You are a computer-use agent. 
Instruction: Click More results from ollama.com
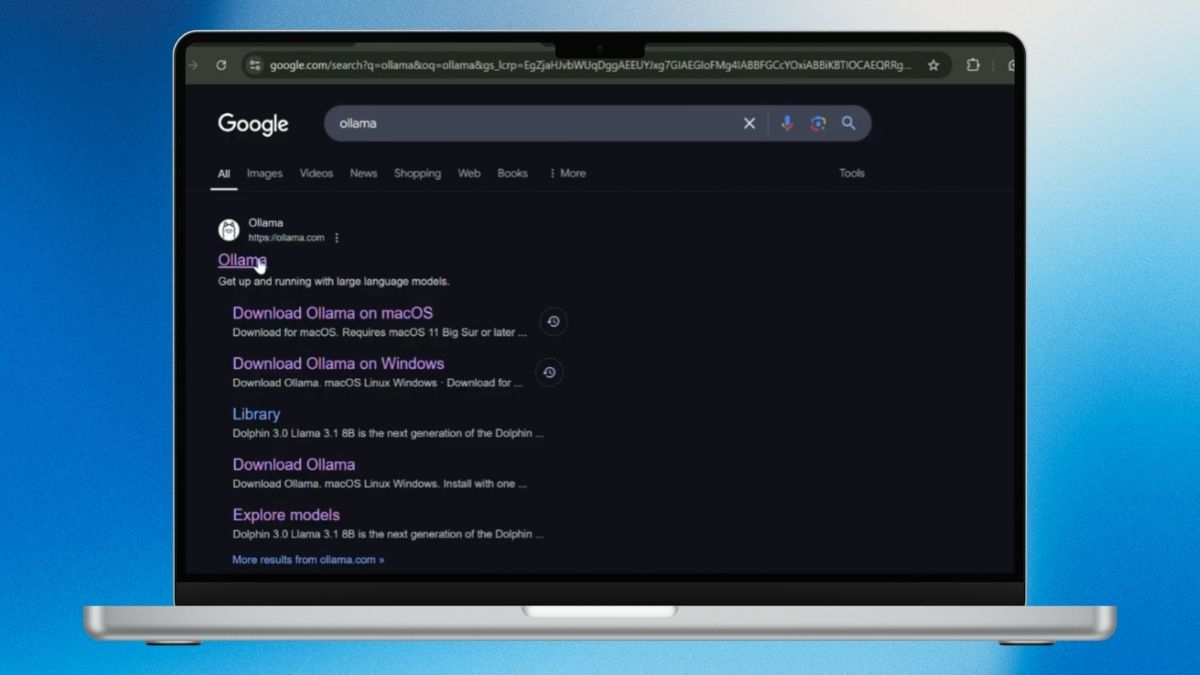[308, 560]
